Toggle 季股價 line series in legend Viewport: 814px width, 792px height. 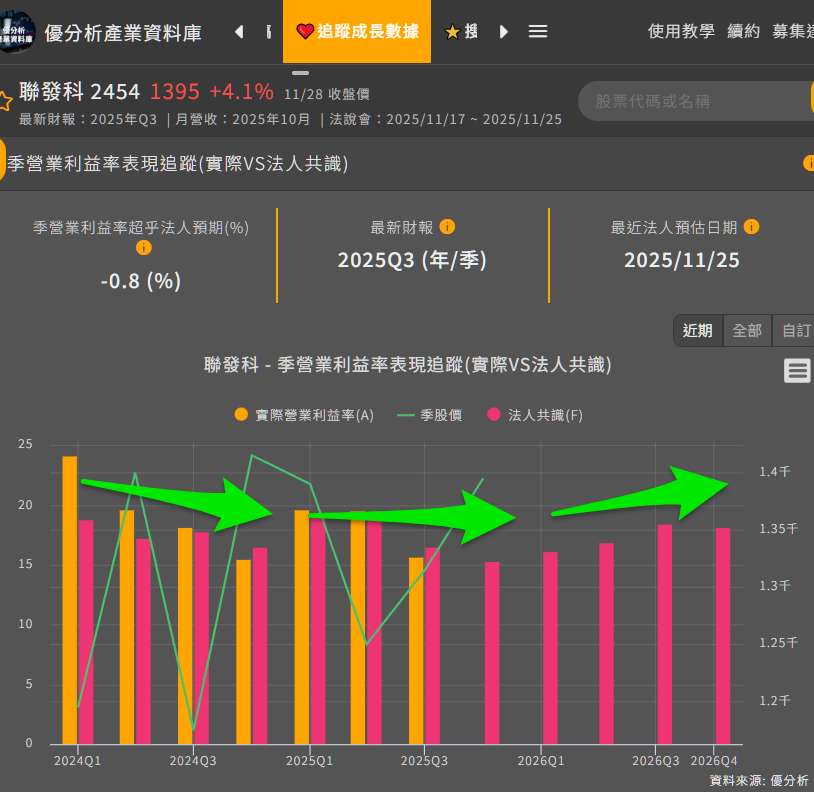coord(430,415)
